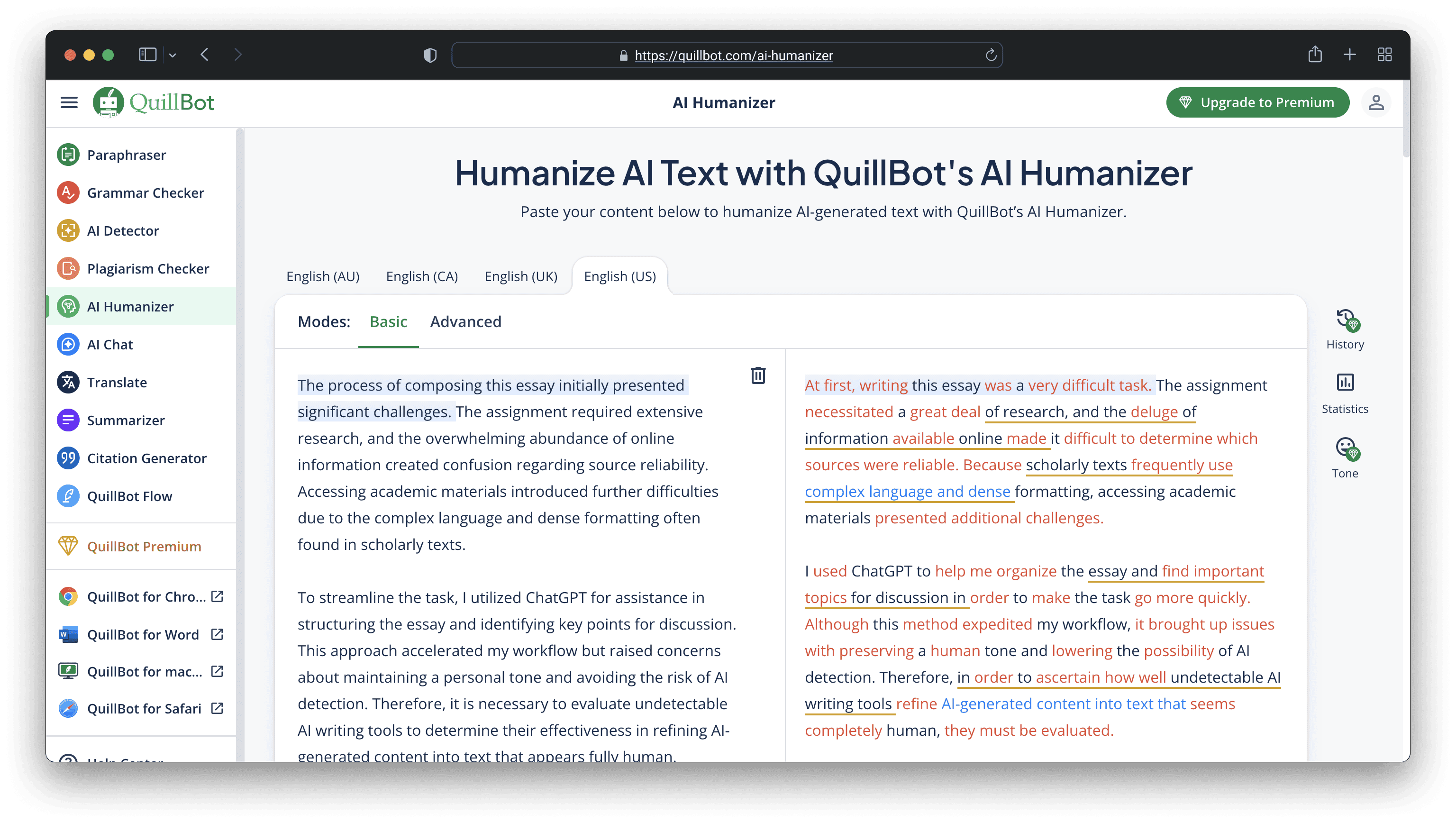Open the browser tab overview grid

pos(1384,55)
